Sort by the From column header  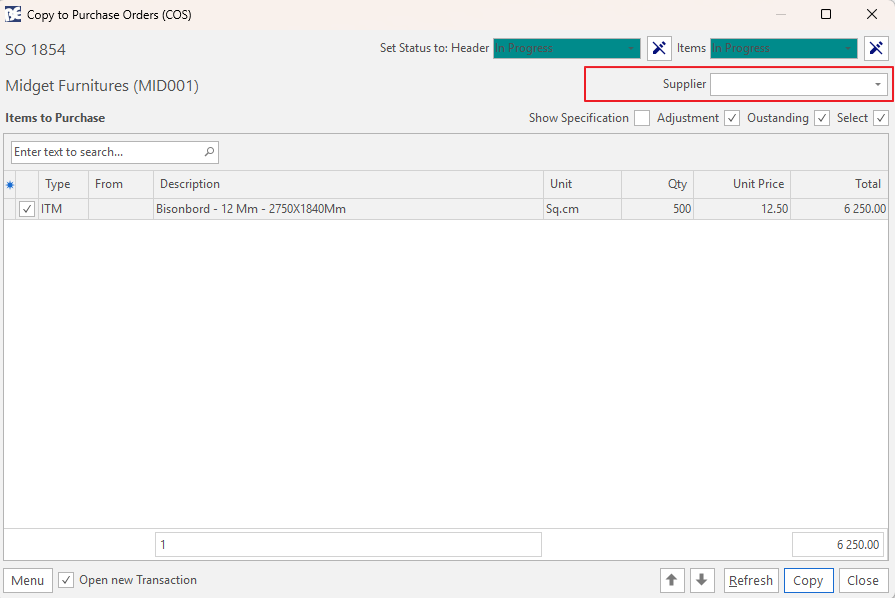tap(120, 184)
